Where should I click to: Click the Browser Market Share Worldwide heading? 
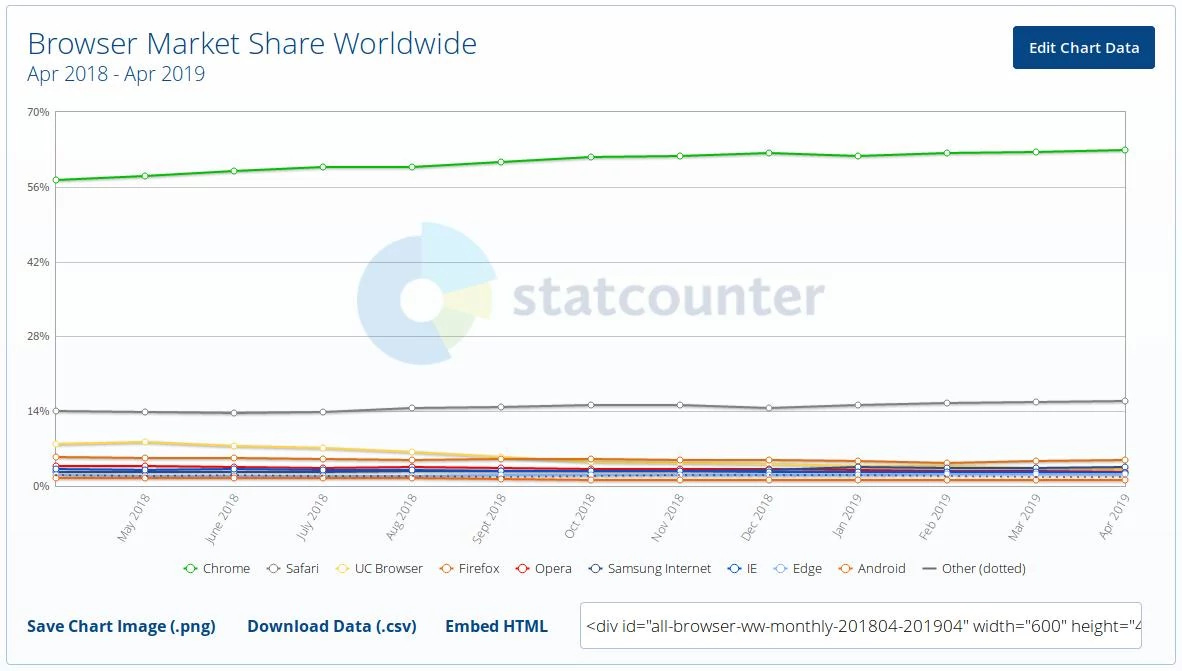(252, 43)
